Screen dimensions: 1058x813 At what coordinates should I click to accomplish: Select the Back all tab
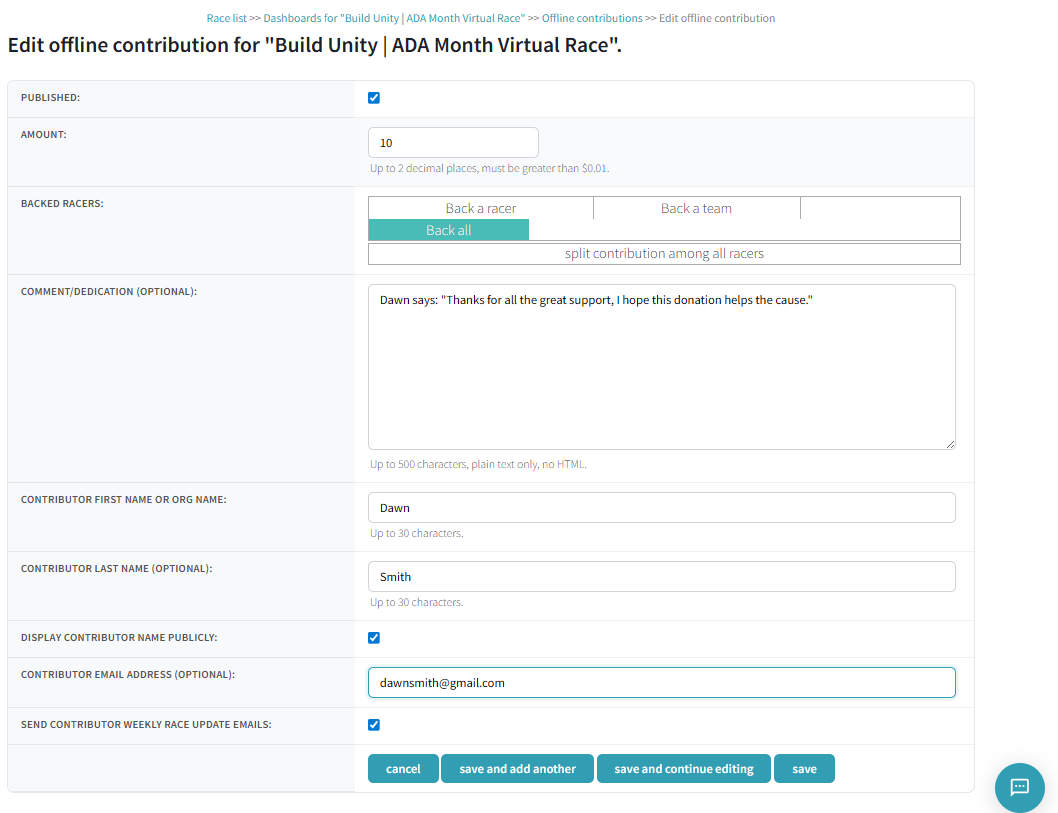click(448, 229)
